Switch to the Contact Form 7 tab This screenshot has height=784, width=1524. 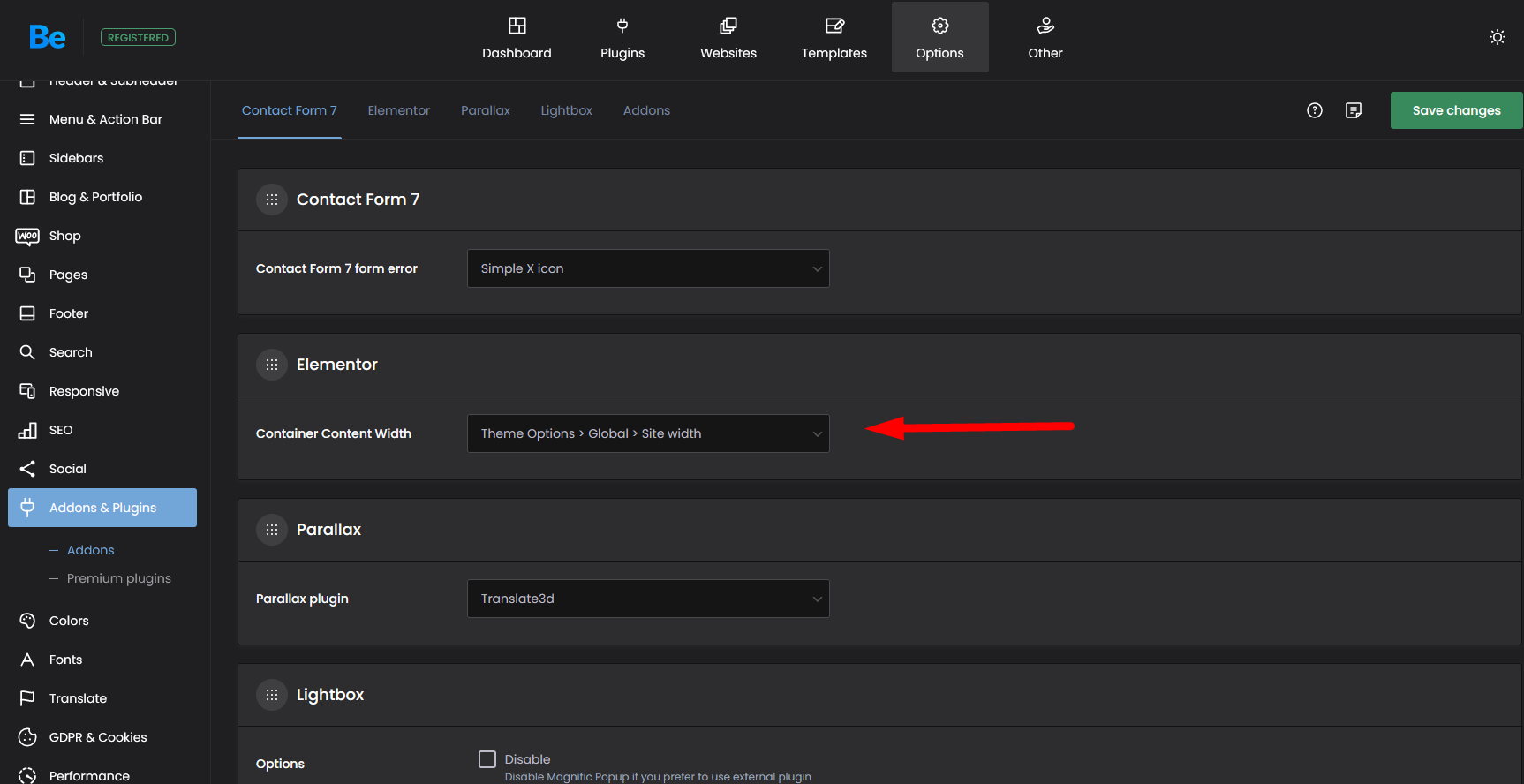pos(290,110)
